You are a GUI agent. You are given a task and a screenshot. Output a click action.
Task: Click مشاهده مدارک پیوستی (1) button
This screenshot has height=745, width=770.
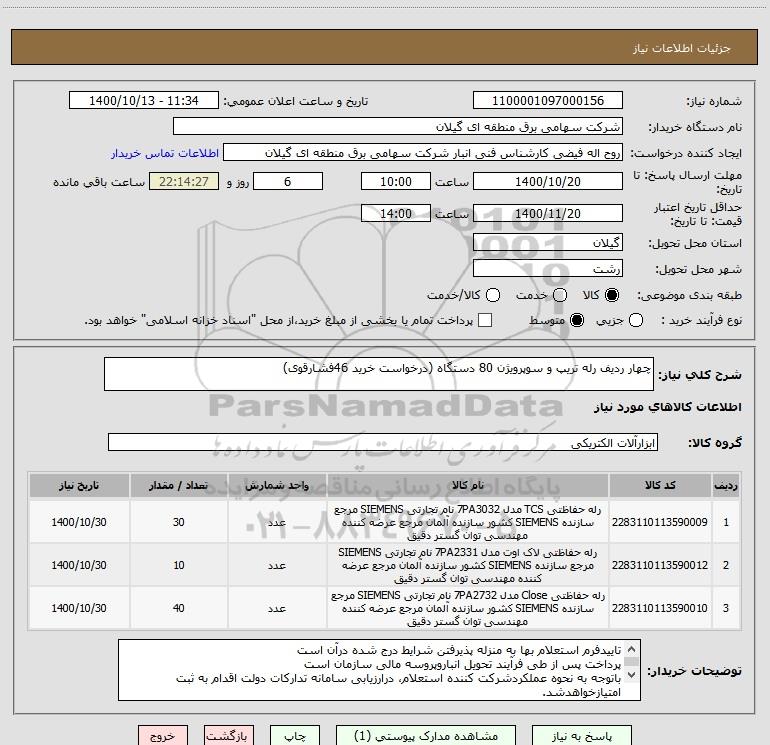[x=426, y=736]
